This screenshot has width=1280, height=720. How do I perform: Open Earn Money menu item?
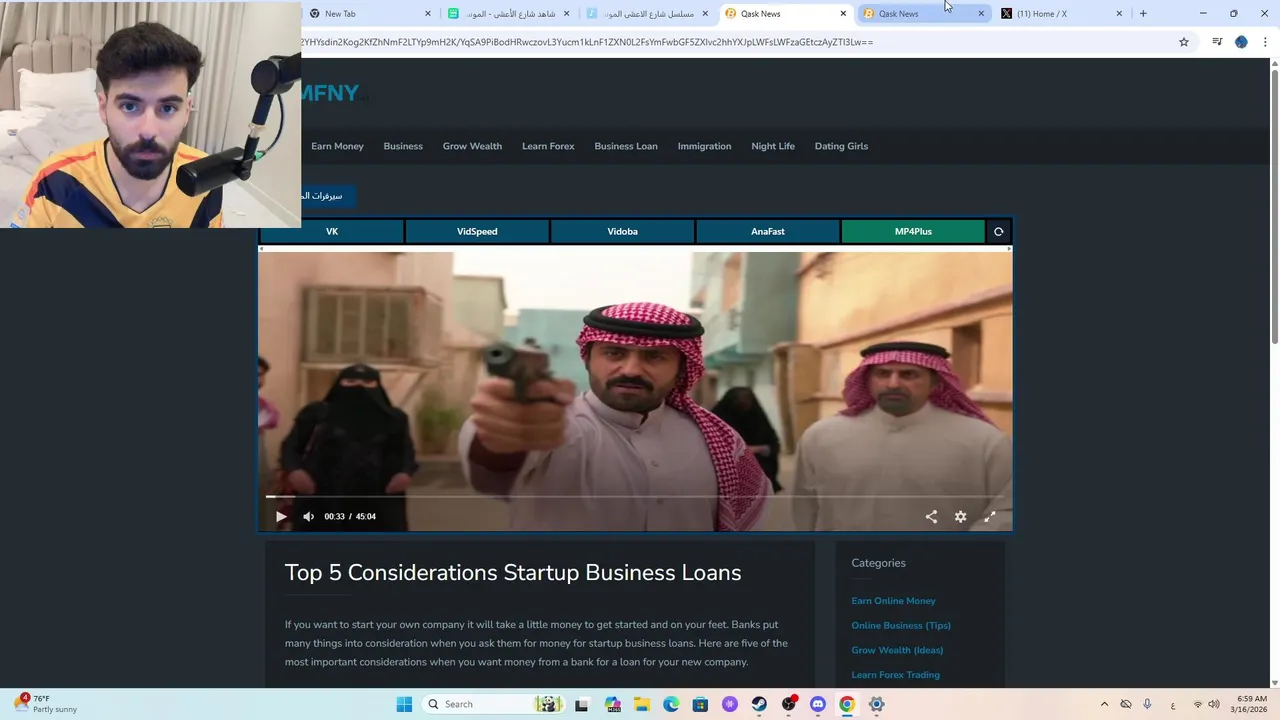[337, 146]
